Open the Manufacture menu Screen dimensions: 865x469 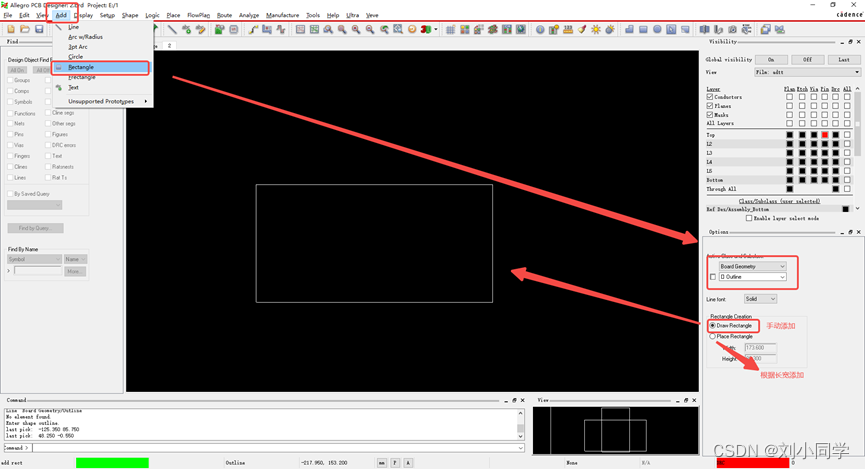pos(282,15)
